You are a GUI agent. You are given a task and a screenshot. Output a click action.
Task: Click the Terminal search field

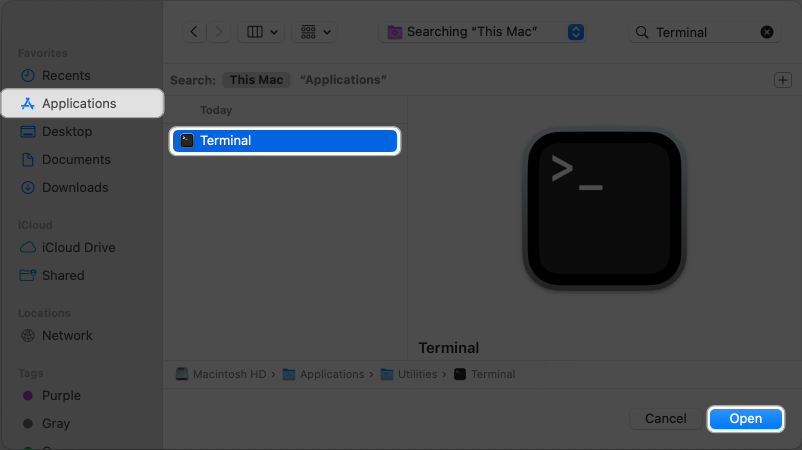(x=705, y=32)
